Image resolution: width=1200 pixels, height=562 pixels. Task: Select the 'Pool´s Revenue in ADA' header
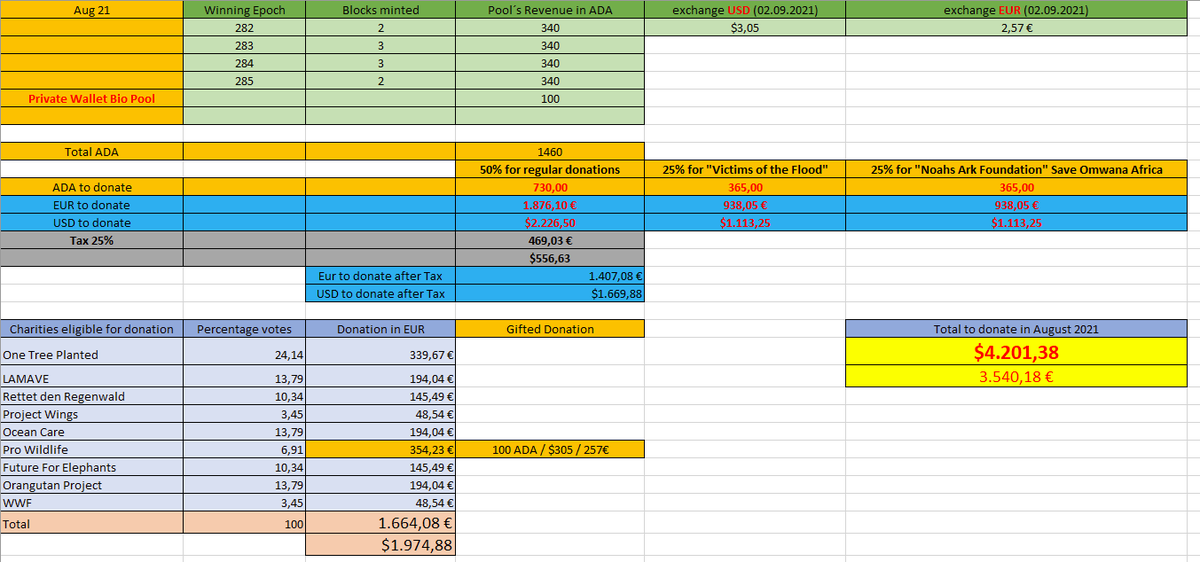pyautogui.click(x=550, y=10)
